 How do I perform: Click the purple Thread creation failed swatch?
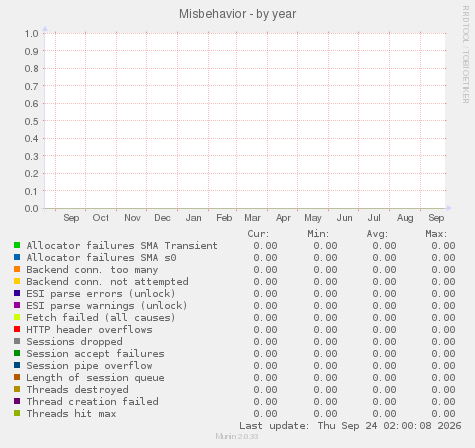(17, 401)
